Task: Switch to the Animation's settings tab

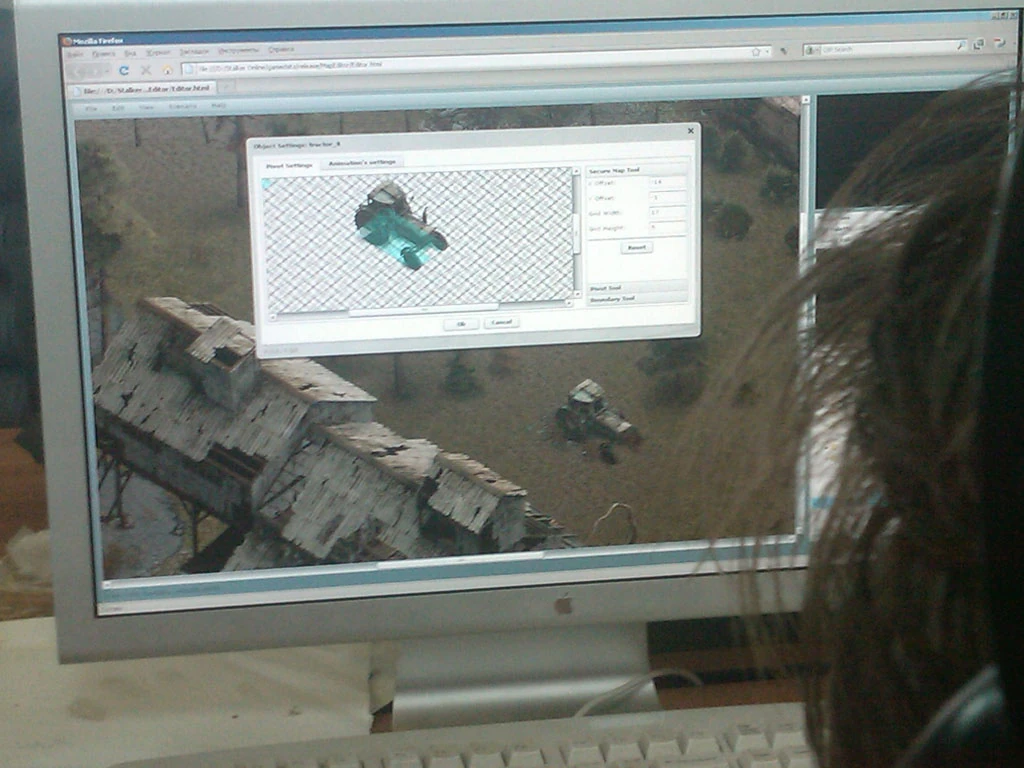Action: (362, 162)
